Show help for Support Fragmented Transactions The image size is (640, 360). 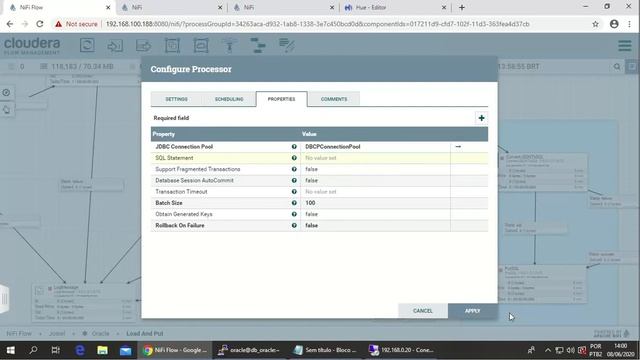click(294, 169)
